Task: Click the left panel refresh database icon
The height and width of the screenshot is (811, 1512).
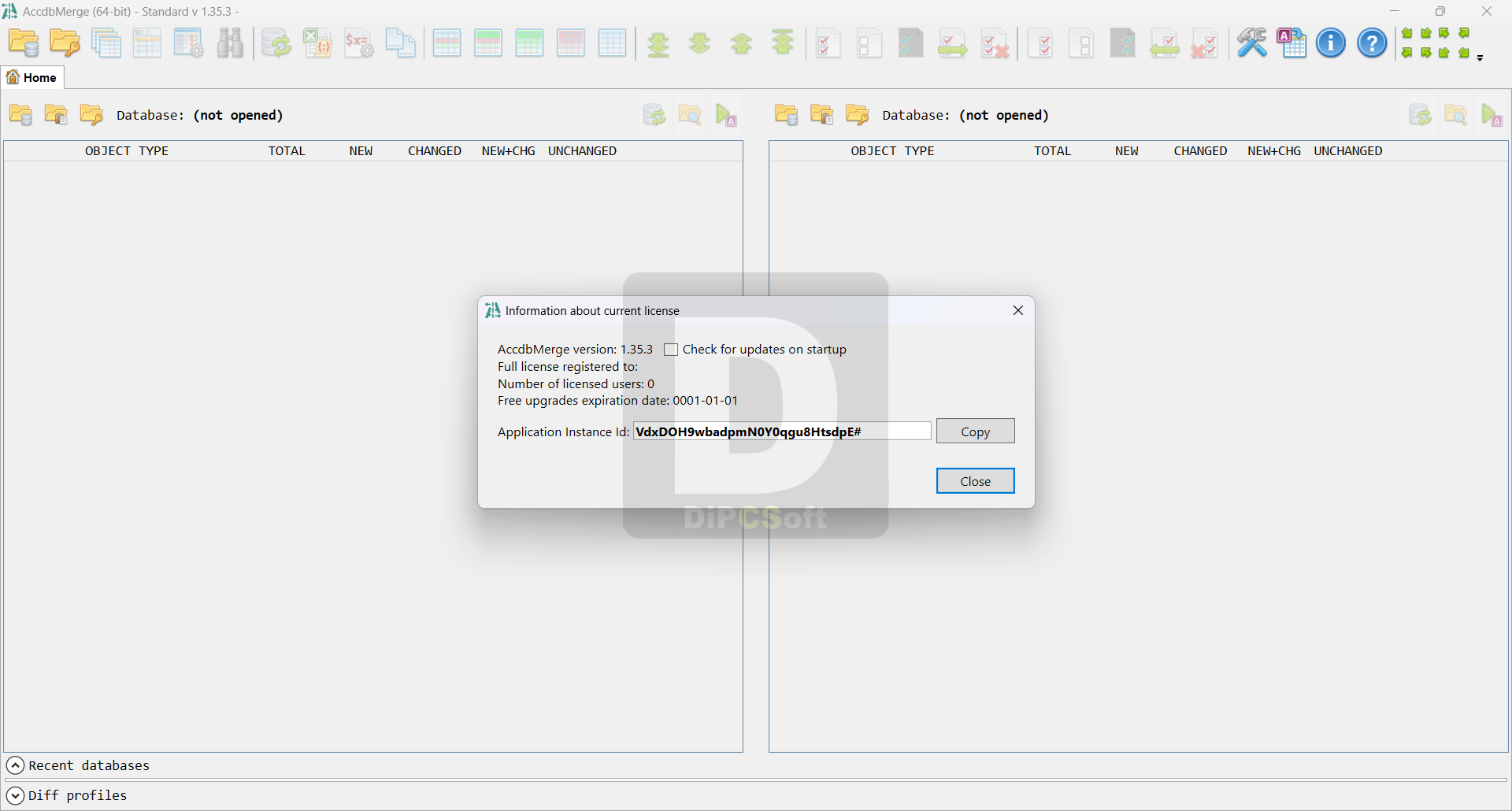Action: pos(654,115)
